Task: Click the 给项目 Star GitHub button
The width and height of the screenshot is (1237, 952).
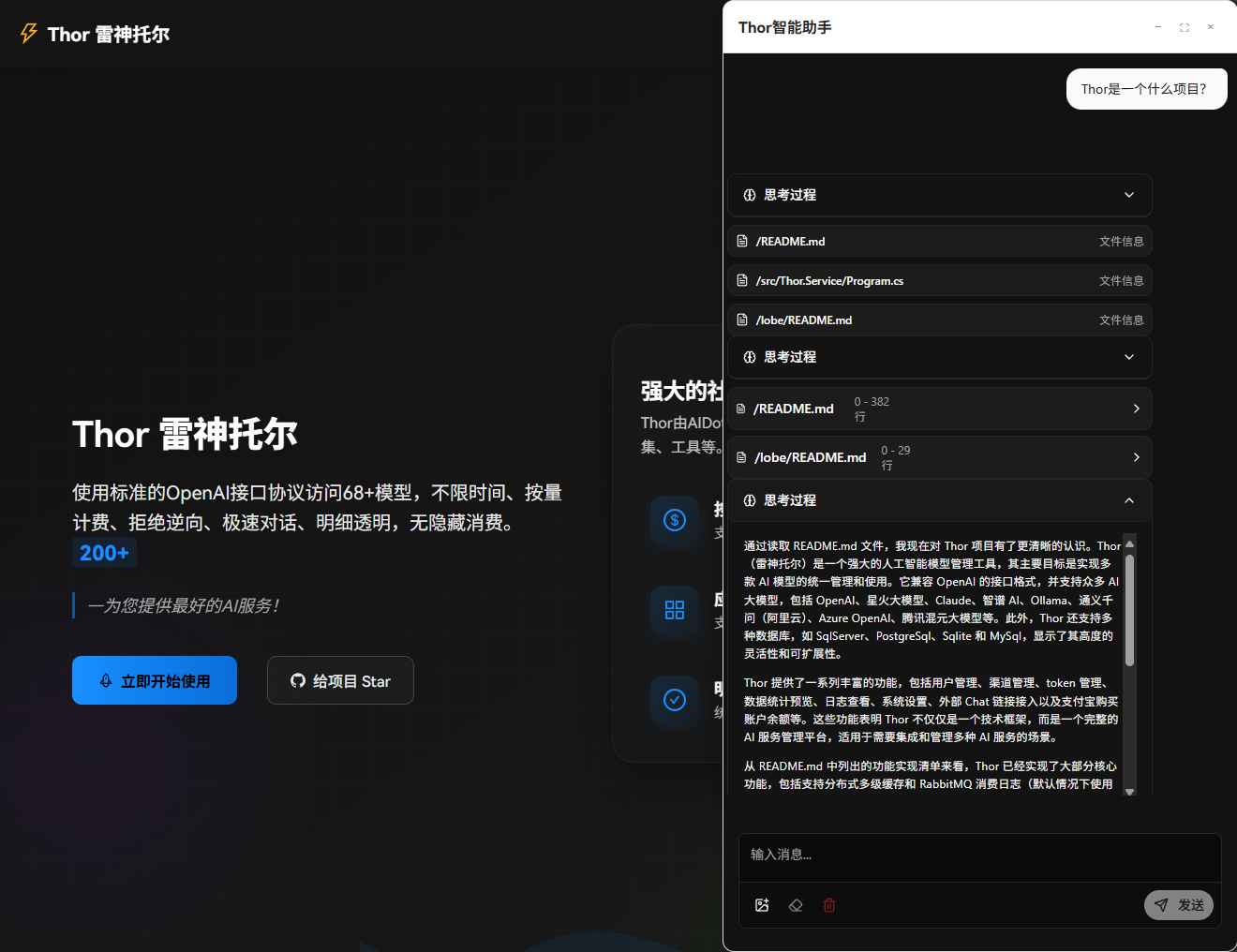Action: [x=340, y=680]
